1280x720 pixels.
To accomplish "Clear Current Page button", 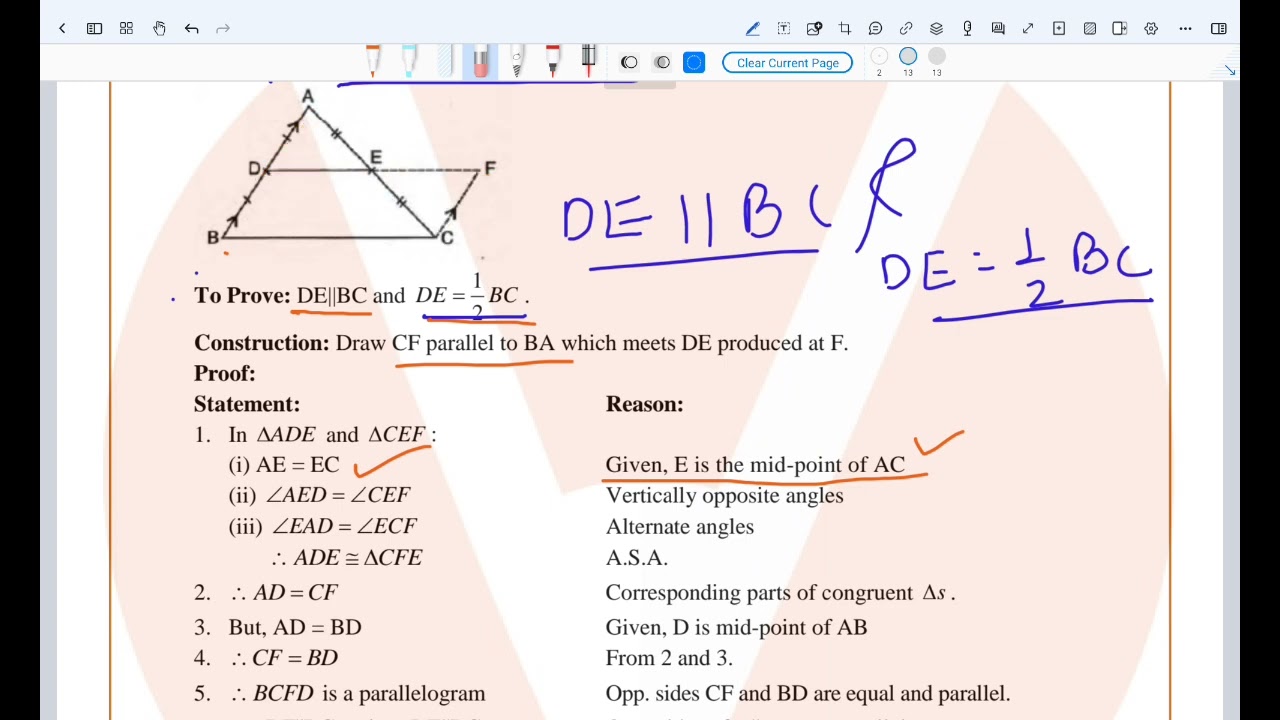I will (x=788, y=63).
